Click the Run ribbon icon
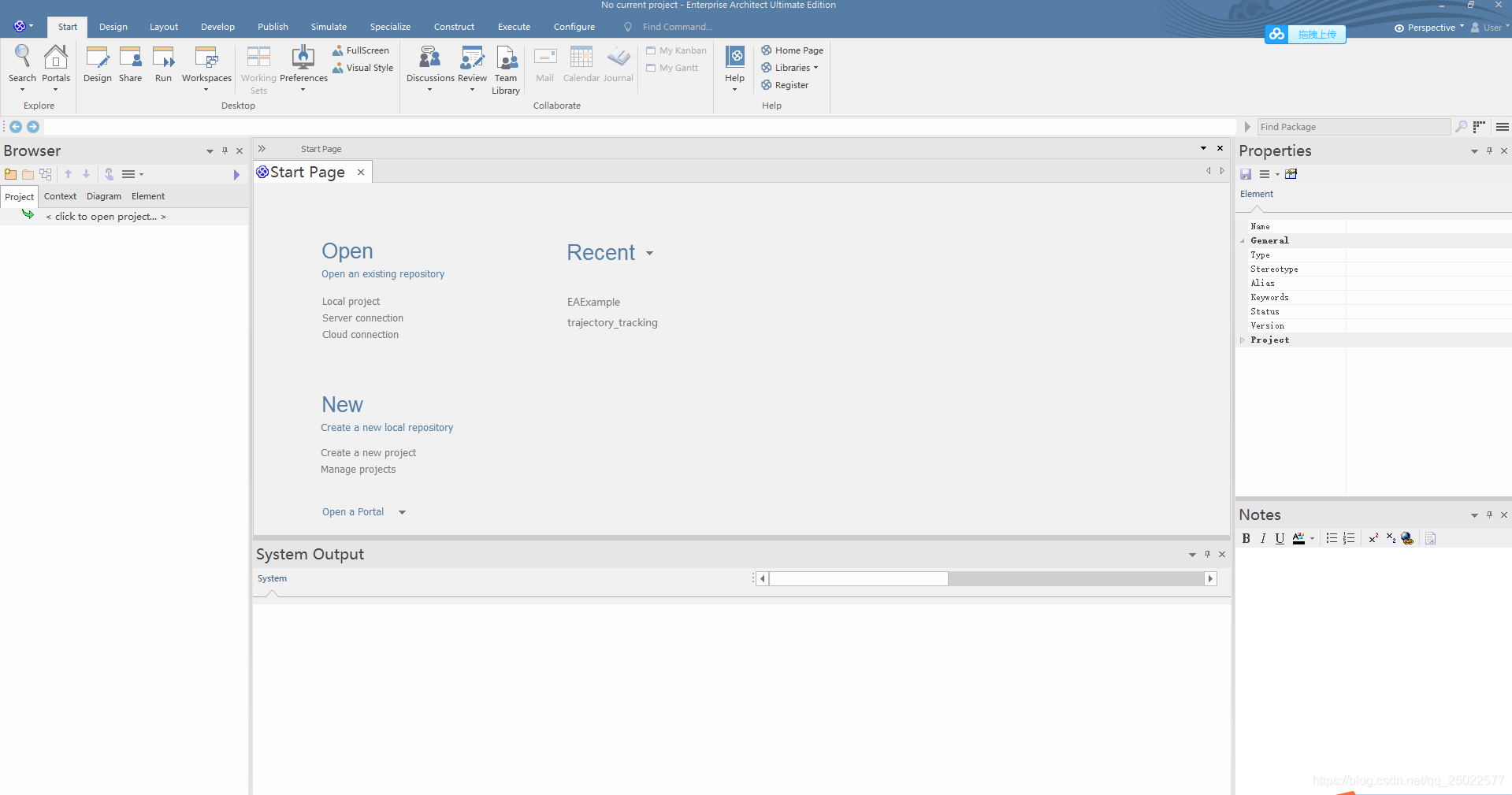 click(163, 65)
